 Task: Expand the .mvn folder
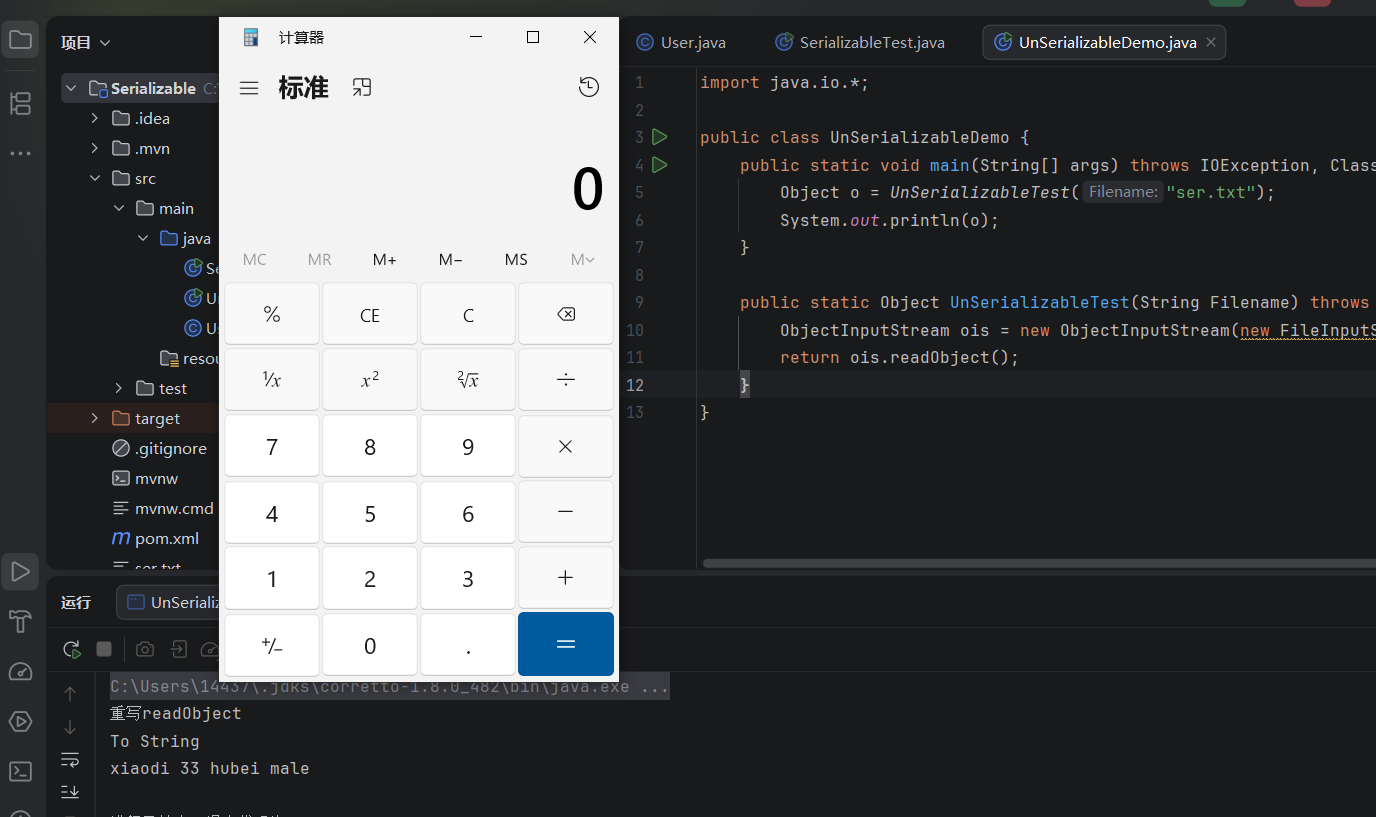point(95,148)
